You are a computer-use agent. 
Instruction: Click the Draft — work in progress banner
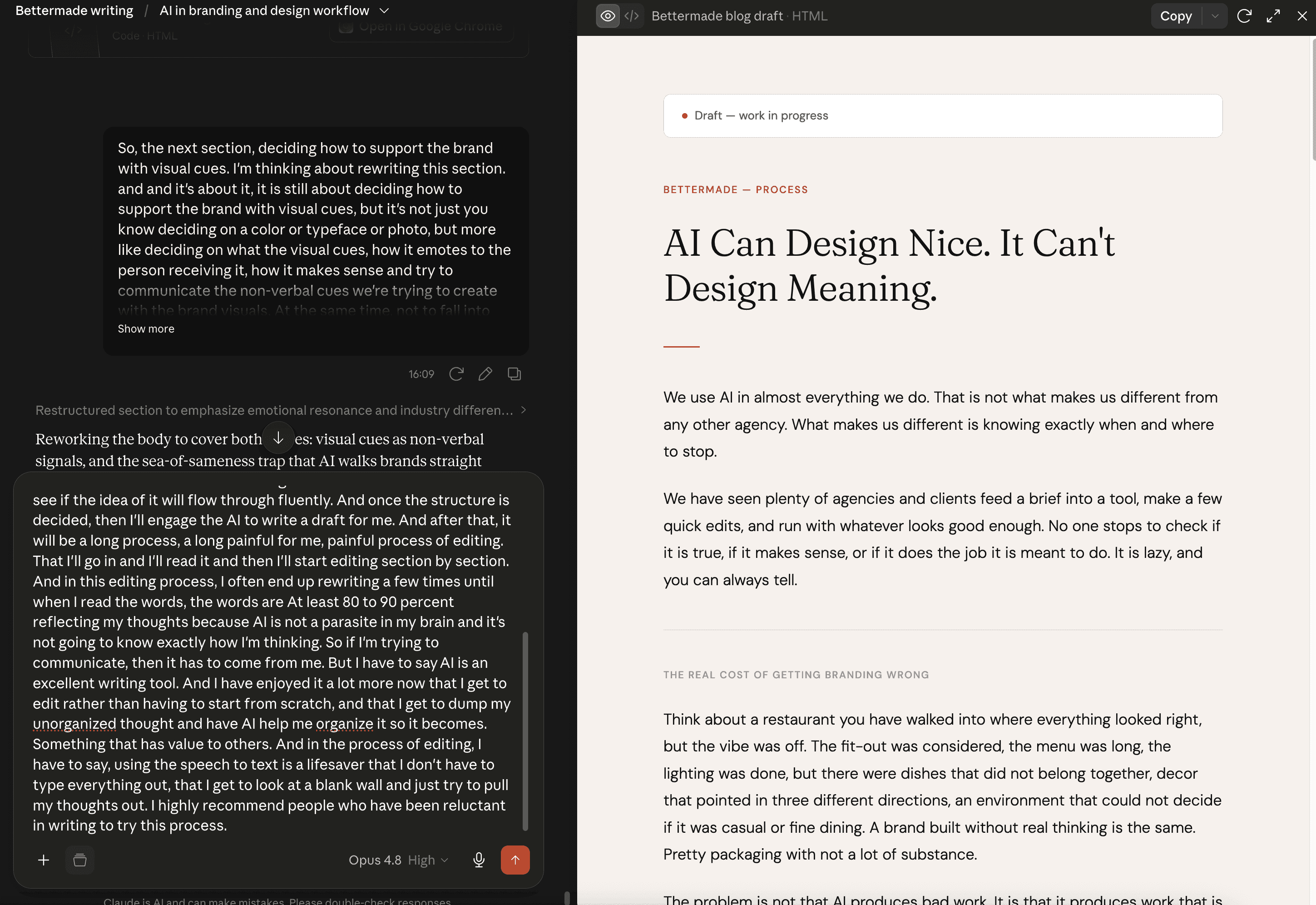coord(943,116)
